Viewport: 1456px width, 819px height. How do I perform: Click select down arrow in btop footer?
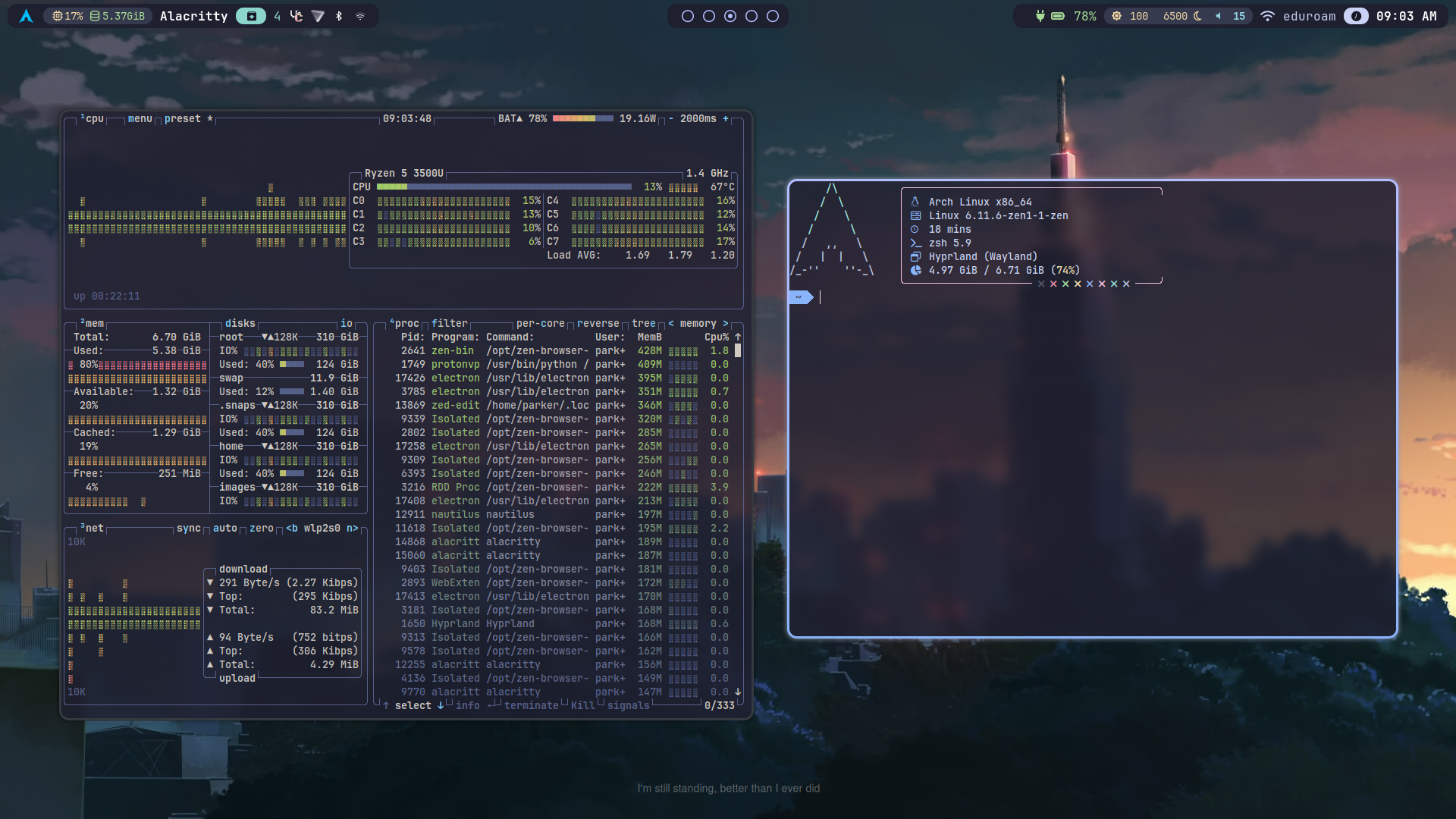(x=441, y=705)
